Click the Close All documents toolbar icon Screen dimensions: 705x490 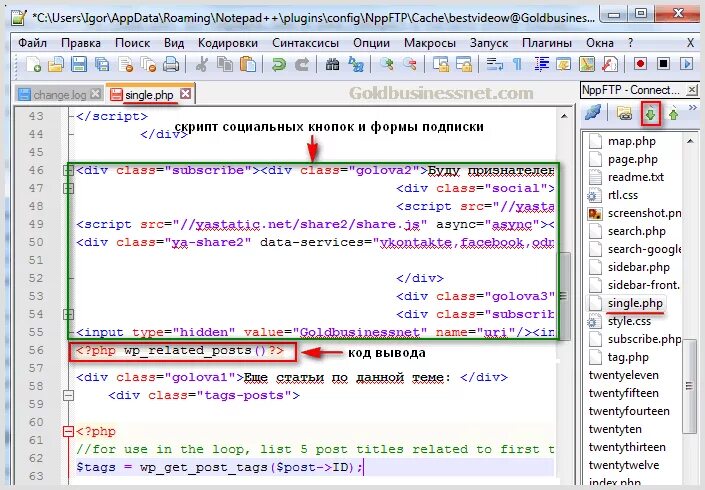tap(148, 64)
